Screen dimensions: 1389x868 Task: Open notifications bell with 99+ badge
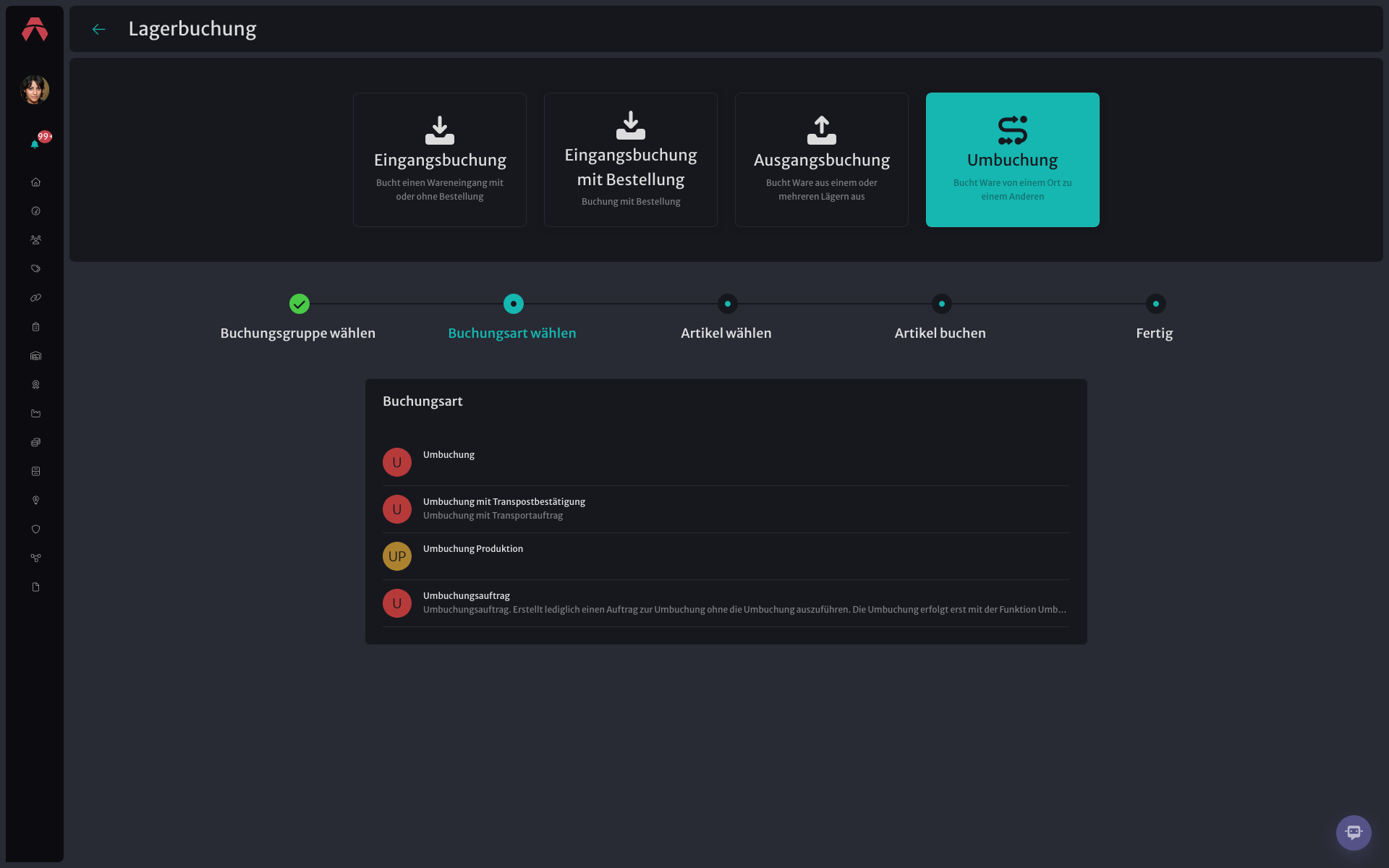[35, 144]
